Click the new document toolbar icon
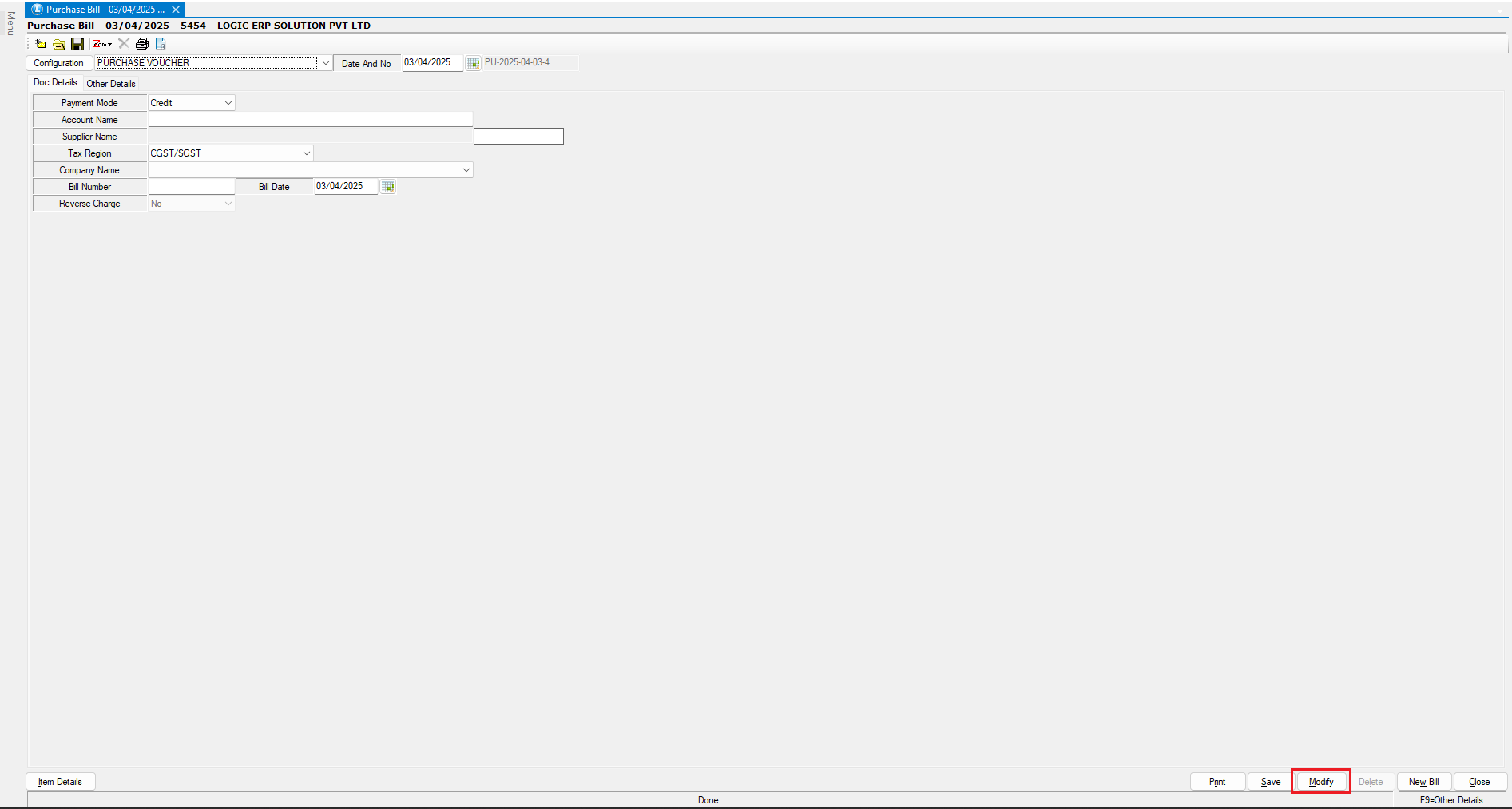The height and width of the screenshot is (809, 1512). tap(41, 44)
